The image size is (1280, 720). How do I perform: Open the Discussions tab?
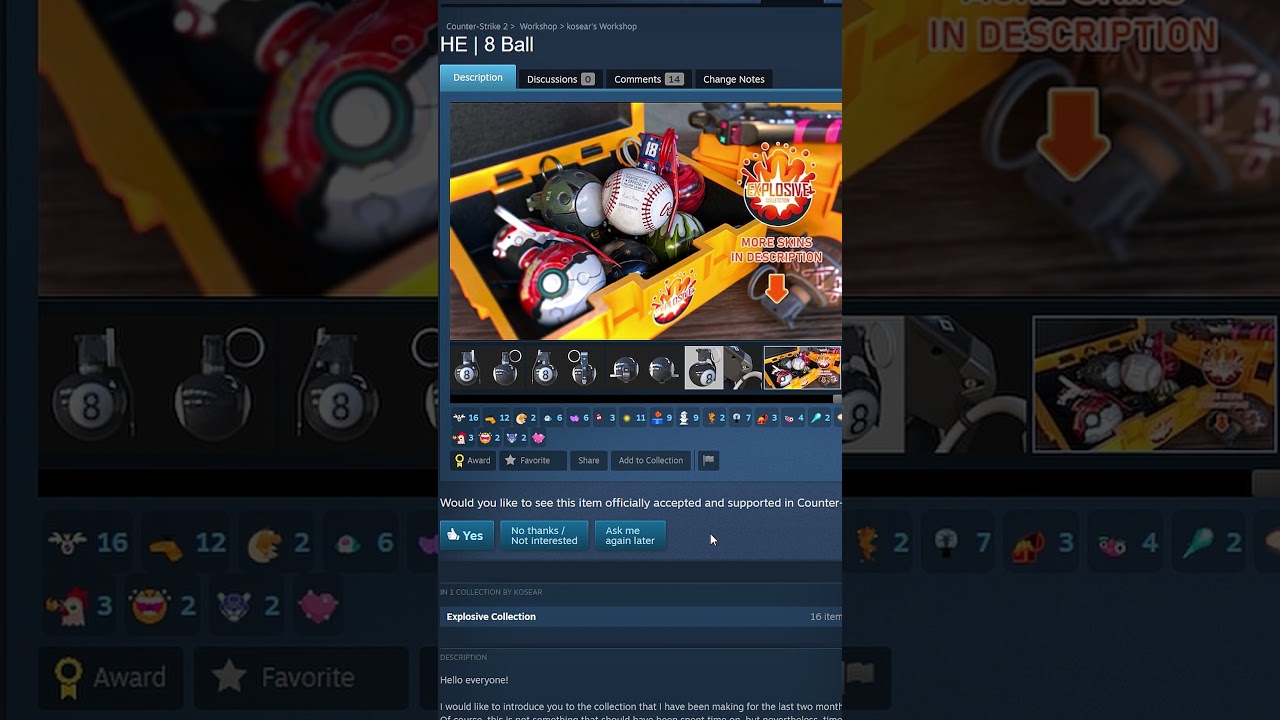560,79
